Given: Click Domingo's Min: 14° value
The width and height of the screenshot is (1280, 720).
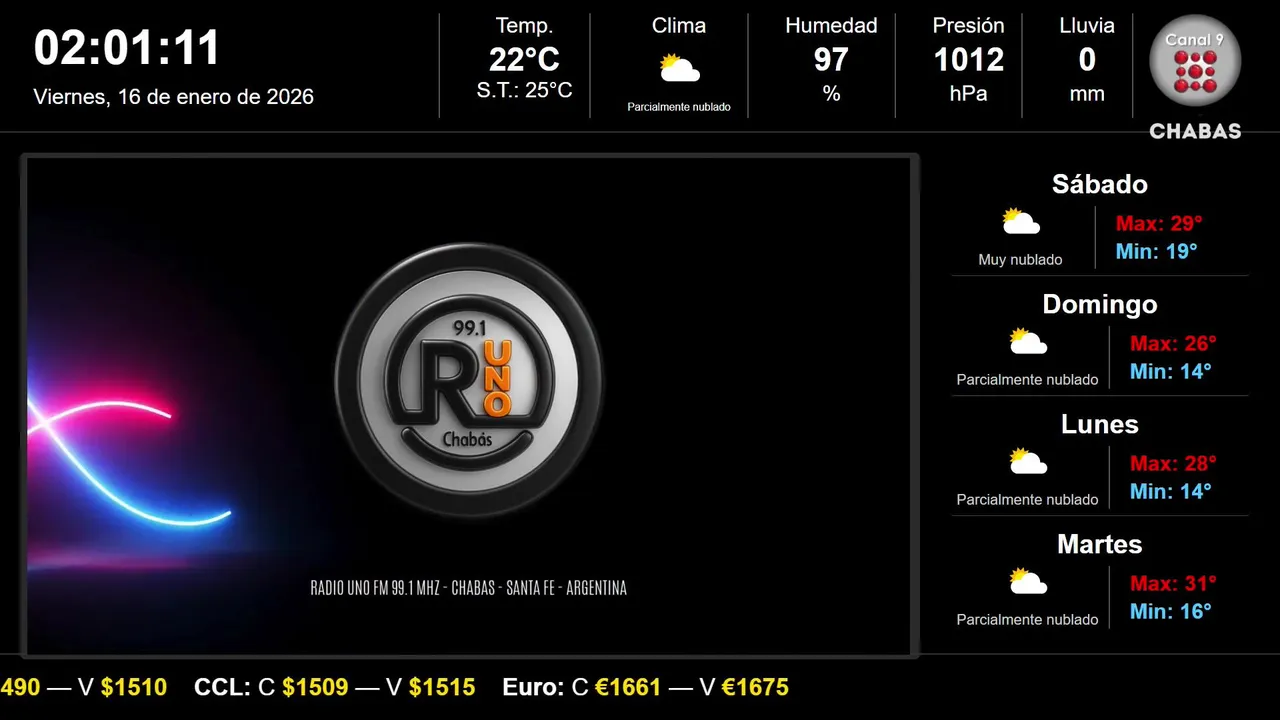Looking at the screenshot, I should (x=1171, y=371).
